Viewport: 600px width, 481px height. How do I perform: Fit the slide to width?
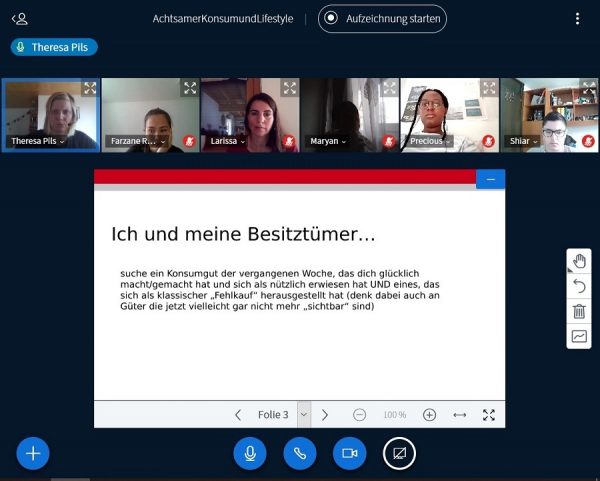[x=459, y=415]
